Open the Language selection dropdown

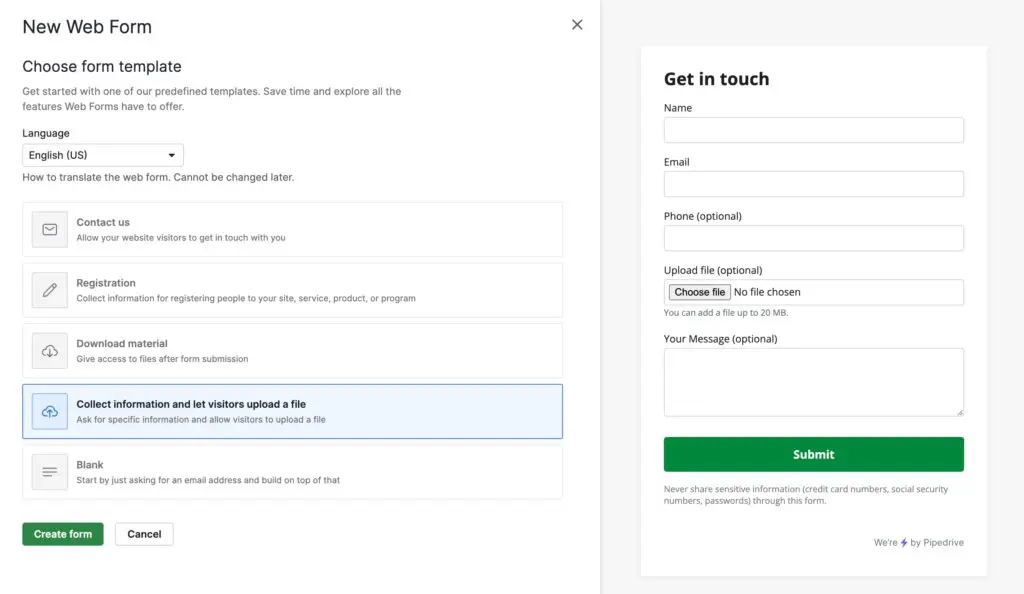click(102, 155)
